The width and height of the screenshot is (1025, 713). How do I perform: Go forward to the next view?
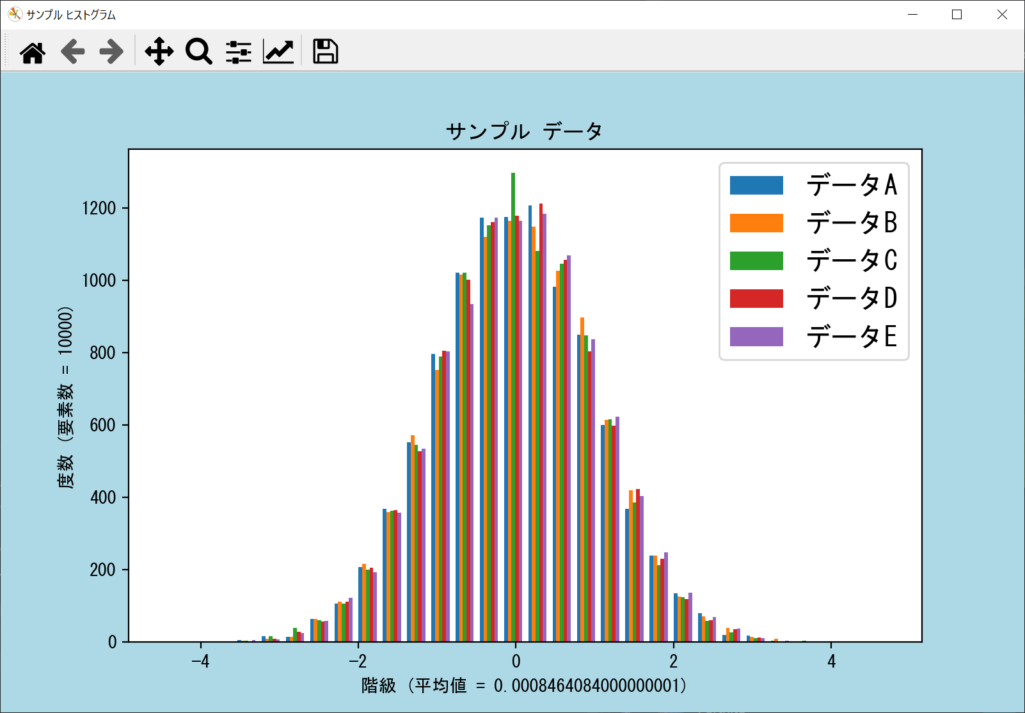pyautogui.click(x=112, y=52)
